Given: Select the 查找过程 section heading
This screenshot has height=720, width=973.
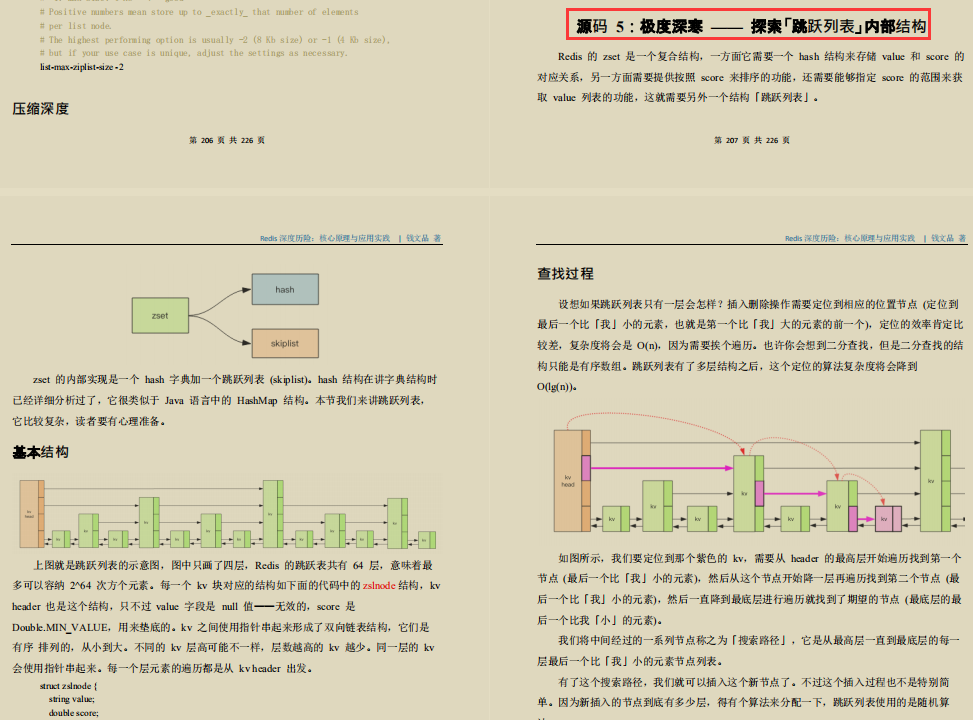Looking at the screenshot, I should [x=565, y=274].
